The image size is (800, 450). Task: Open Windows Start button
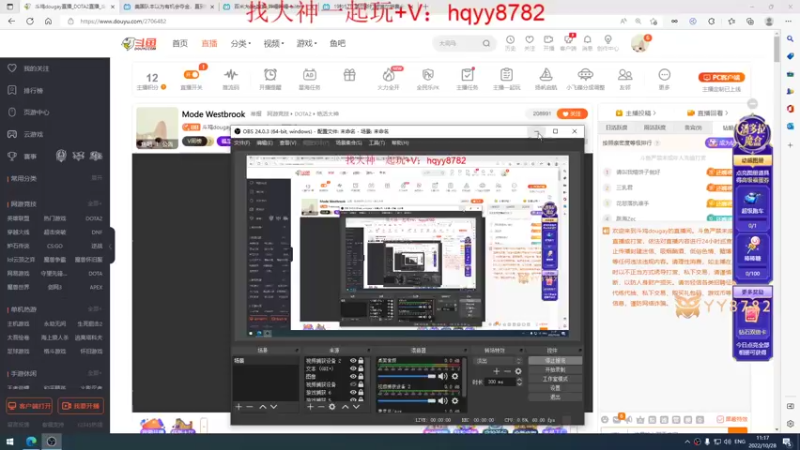[10, 442]
